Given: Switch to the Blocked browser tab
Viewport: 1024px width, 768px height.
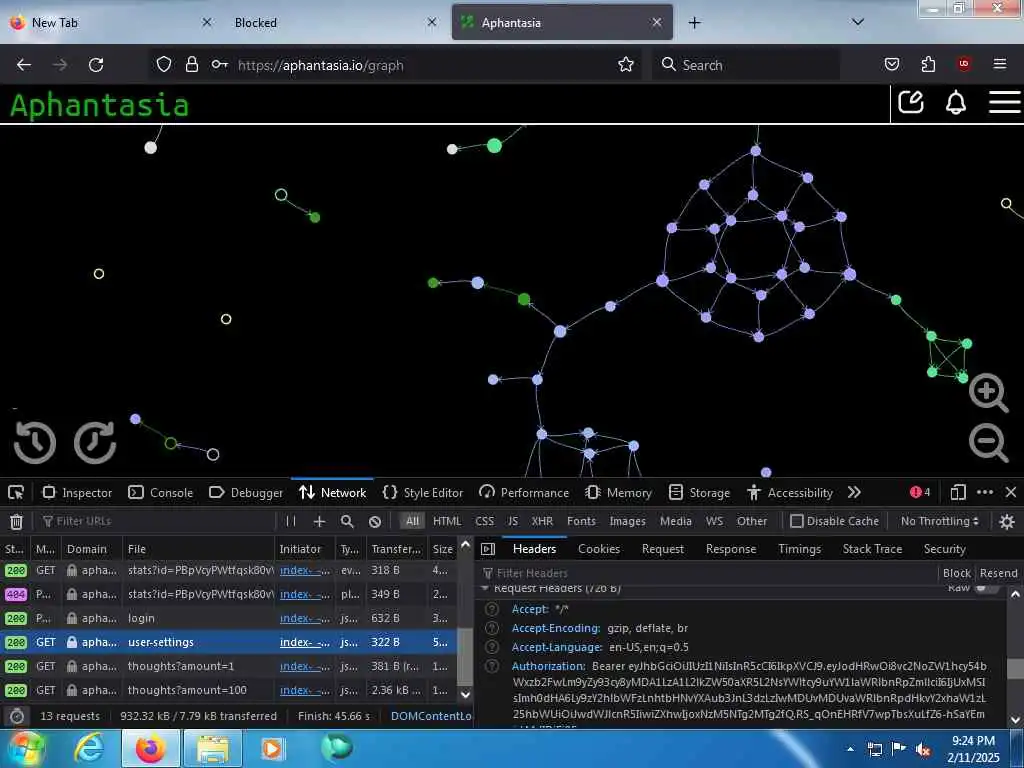Looking at the screenshot, I should coord(334,22).
